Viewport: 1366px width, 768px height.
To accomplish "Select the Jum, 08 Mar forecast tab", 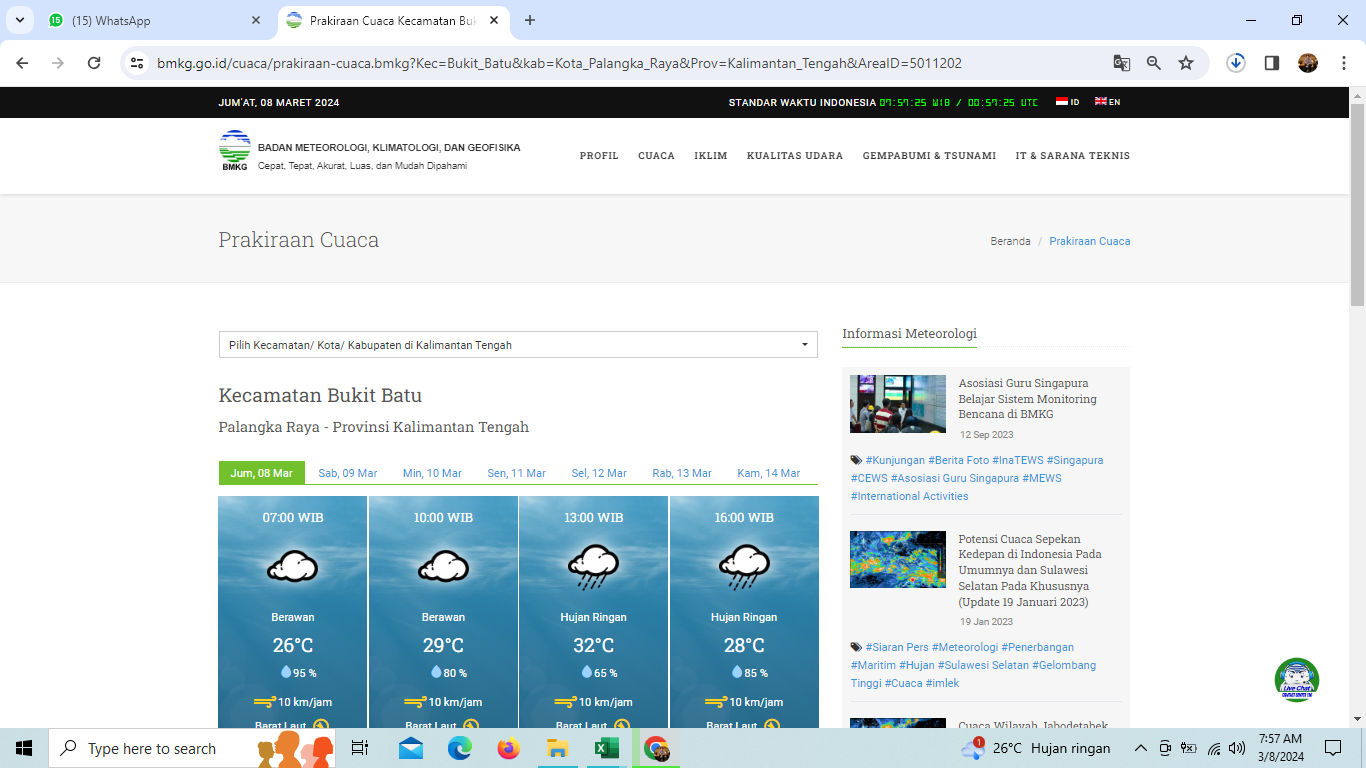I will [261, 473].
